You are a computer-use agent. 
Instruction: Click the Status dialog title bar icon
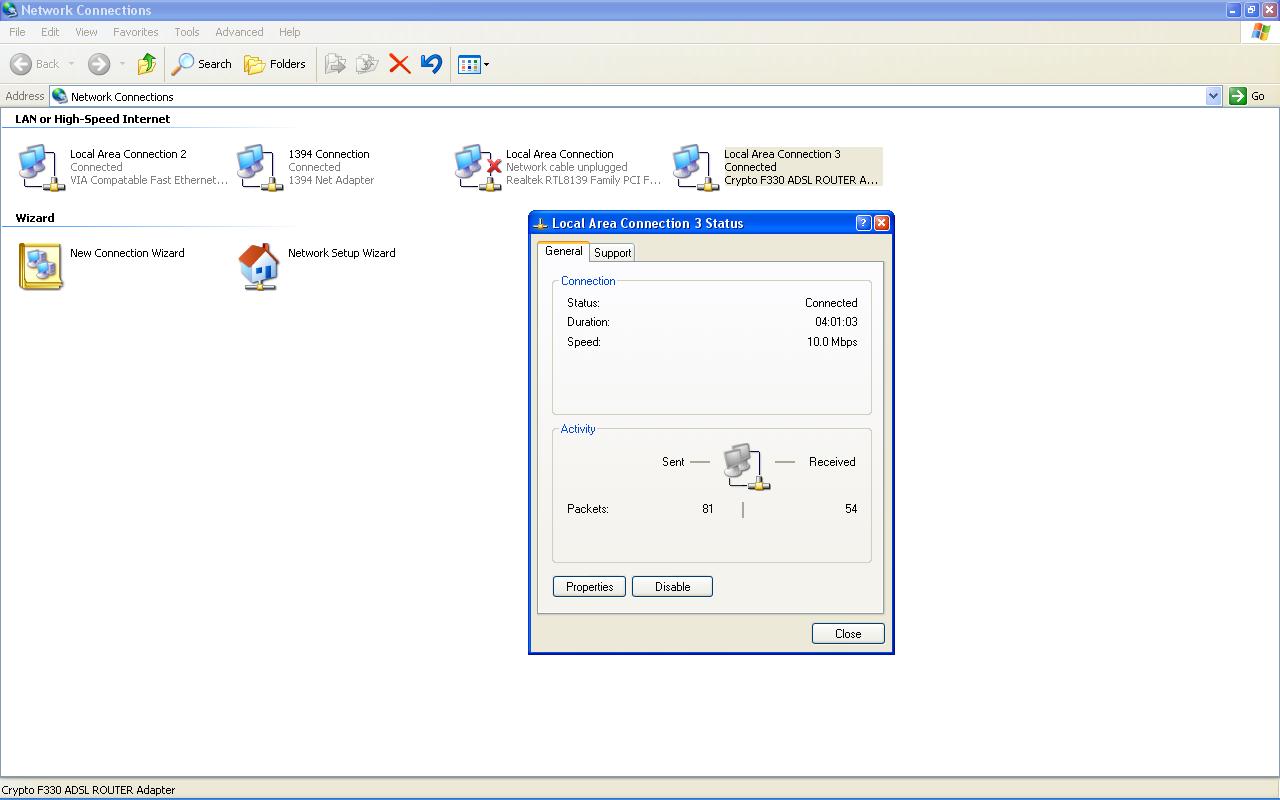(x=541, y=224)
